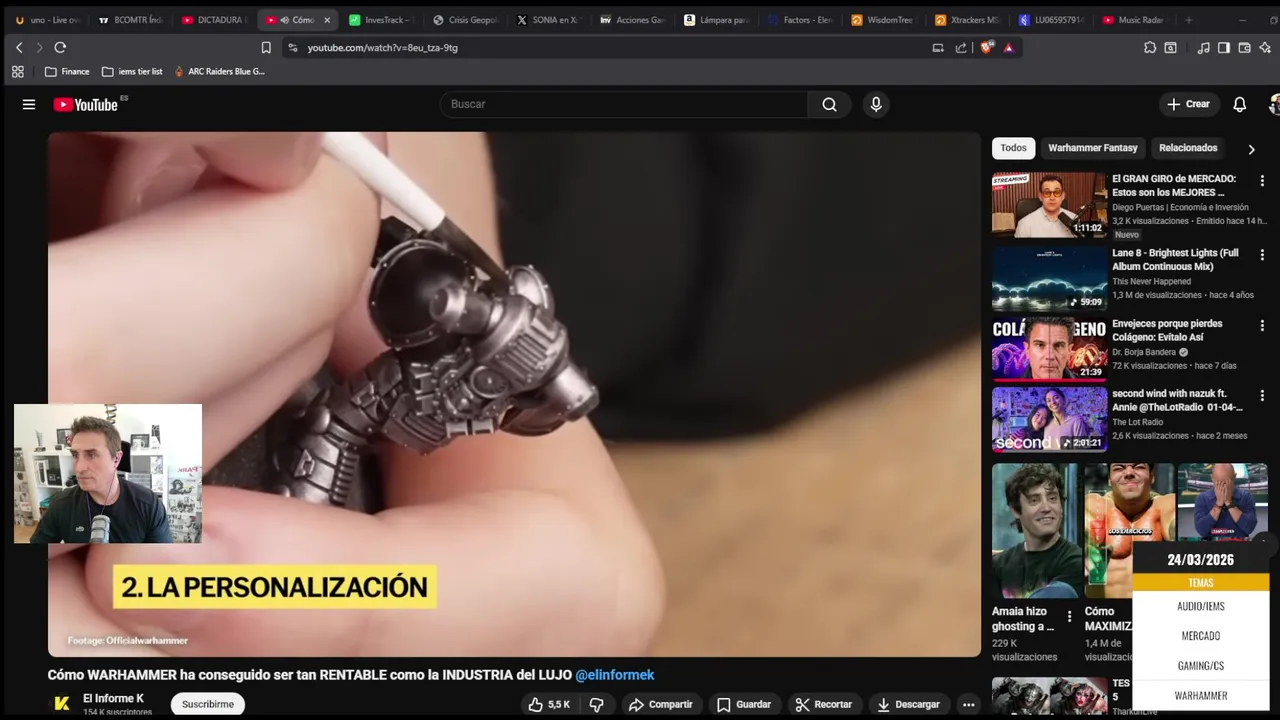Click the Suscribirme button
The height and width of the screenshot is (720, 1280).
(x=208, y=704)
